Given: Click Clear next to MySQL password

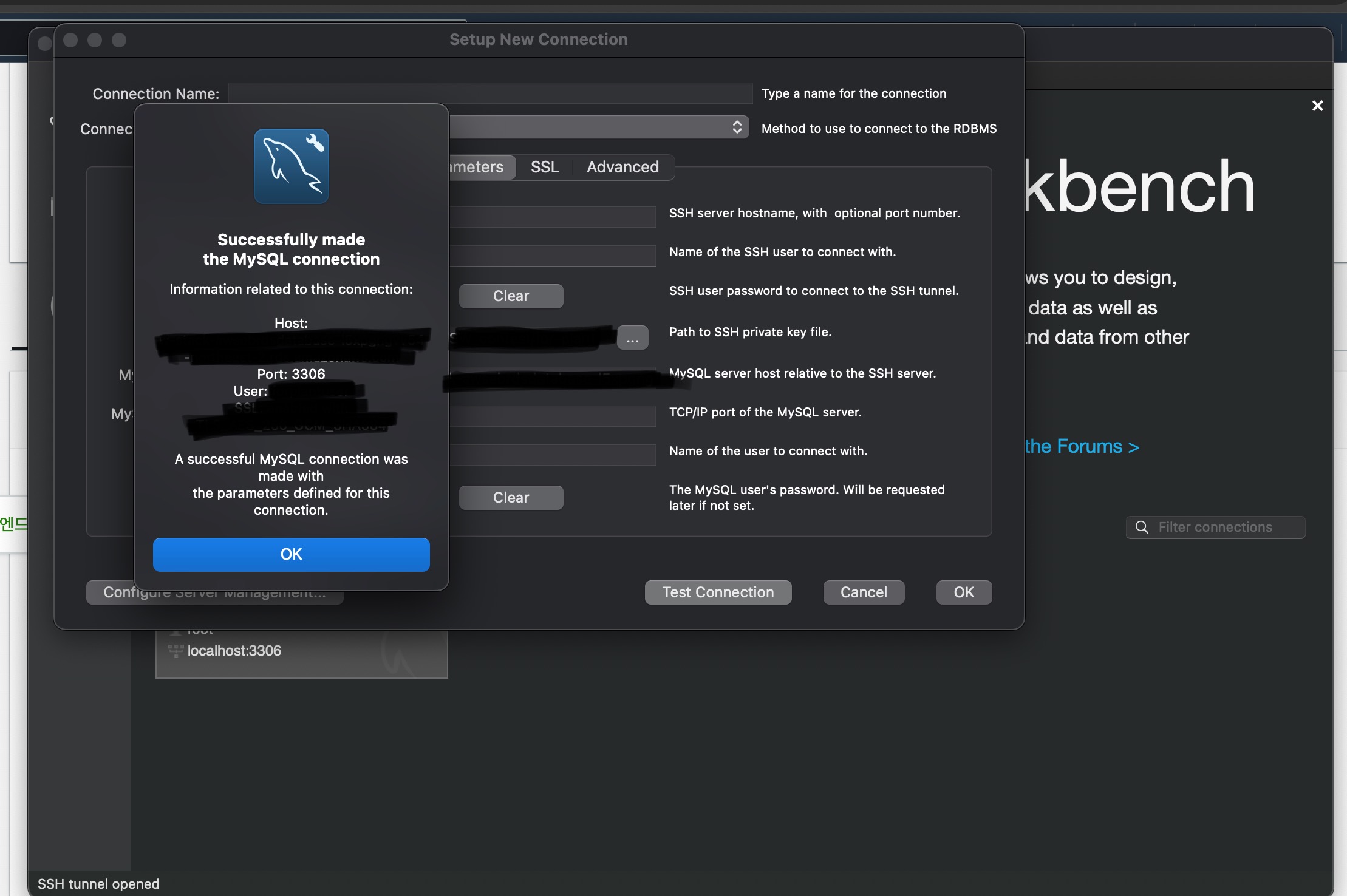Looking at the screenshot, I should point(511,498).
